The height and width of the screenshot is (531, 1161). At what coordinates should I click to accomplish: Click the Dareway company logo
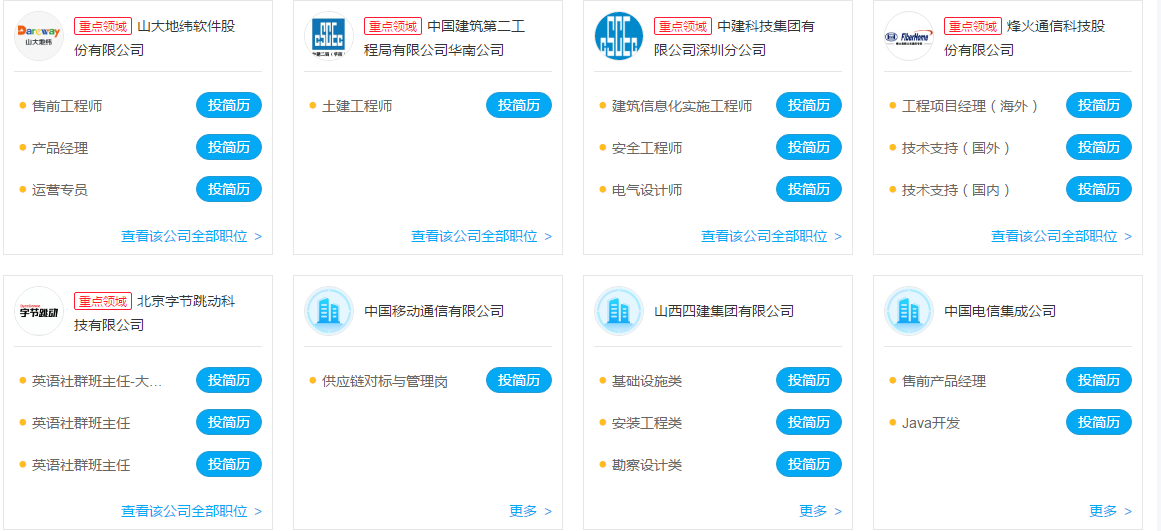[x=39, y=36]
